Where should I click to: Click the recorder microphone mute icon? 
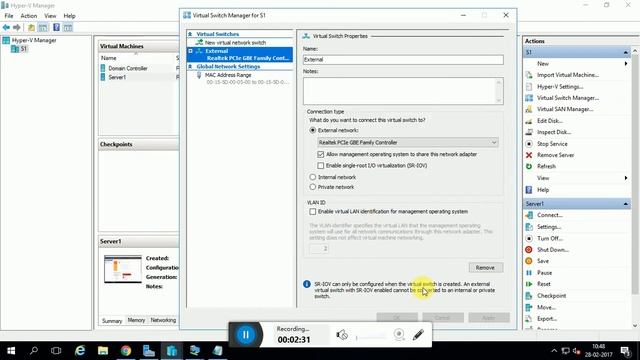(x=342, y=335)
